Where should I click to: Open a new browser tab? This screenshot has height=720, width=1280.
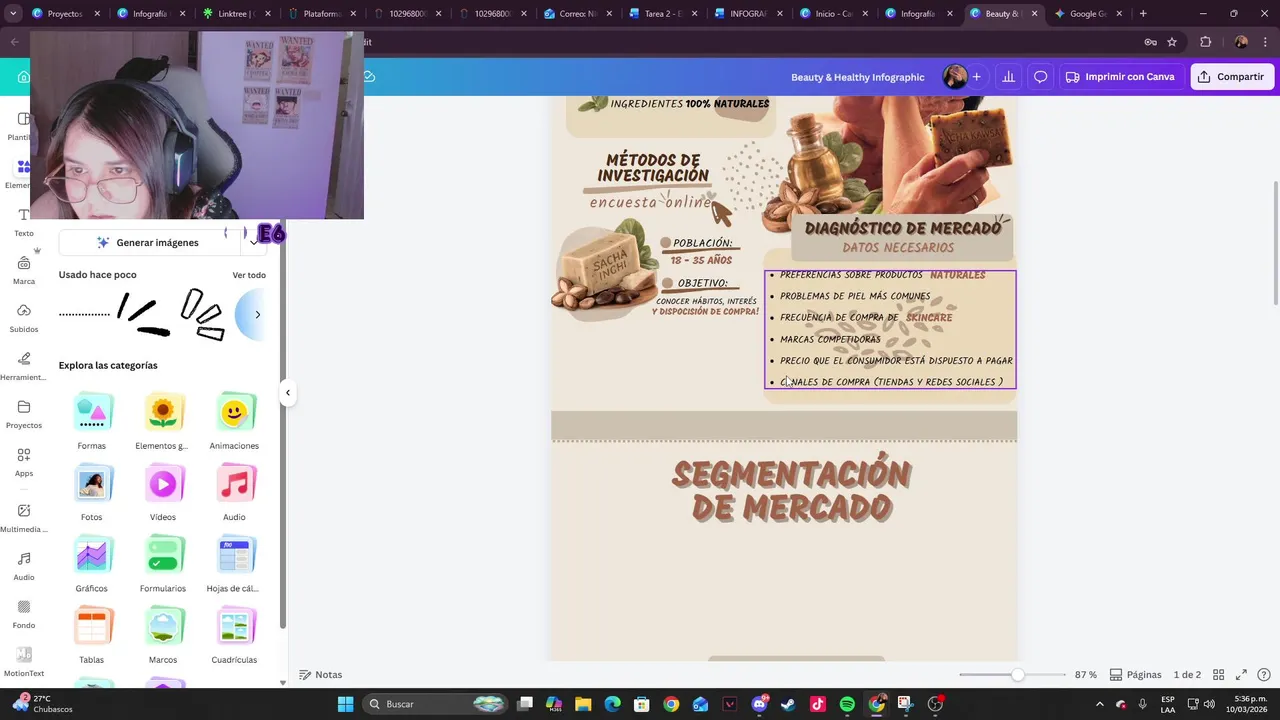pos(1143,14)
